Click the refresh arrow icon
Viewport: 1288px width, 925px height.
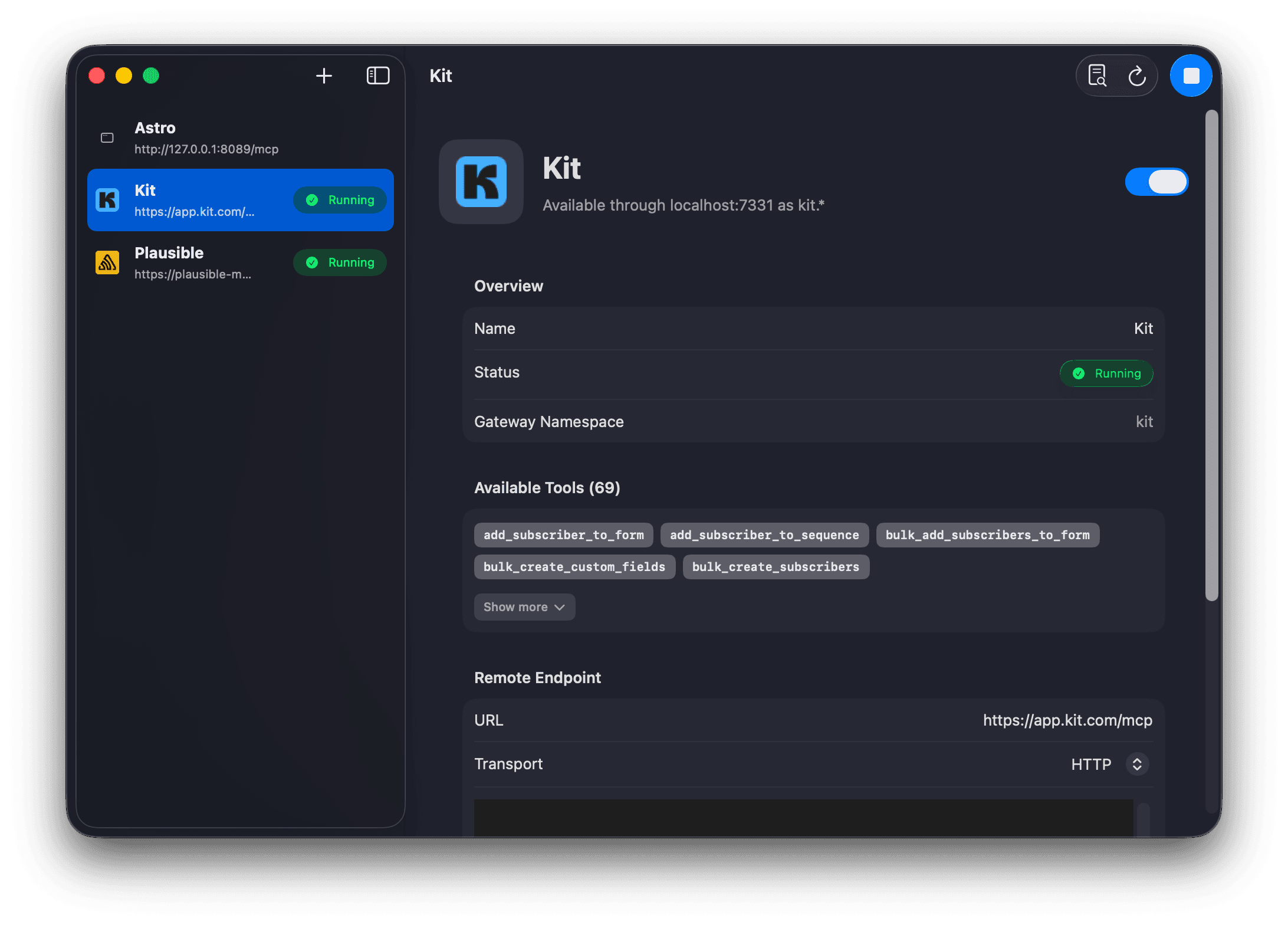[1137, 76]
